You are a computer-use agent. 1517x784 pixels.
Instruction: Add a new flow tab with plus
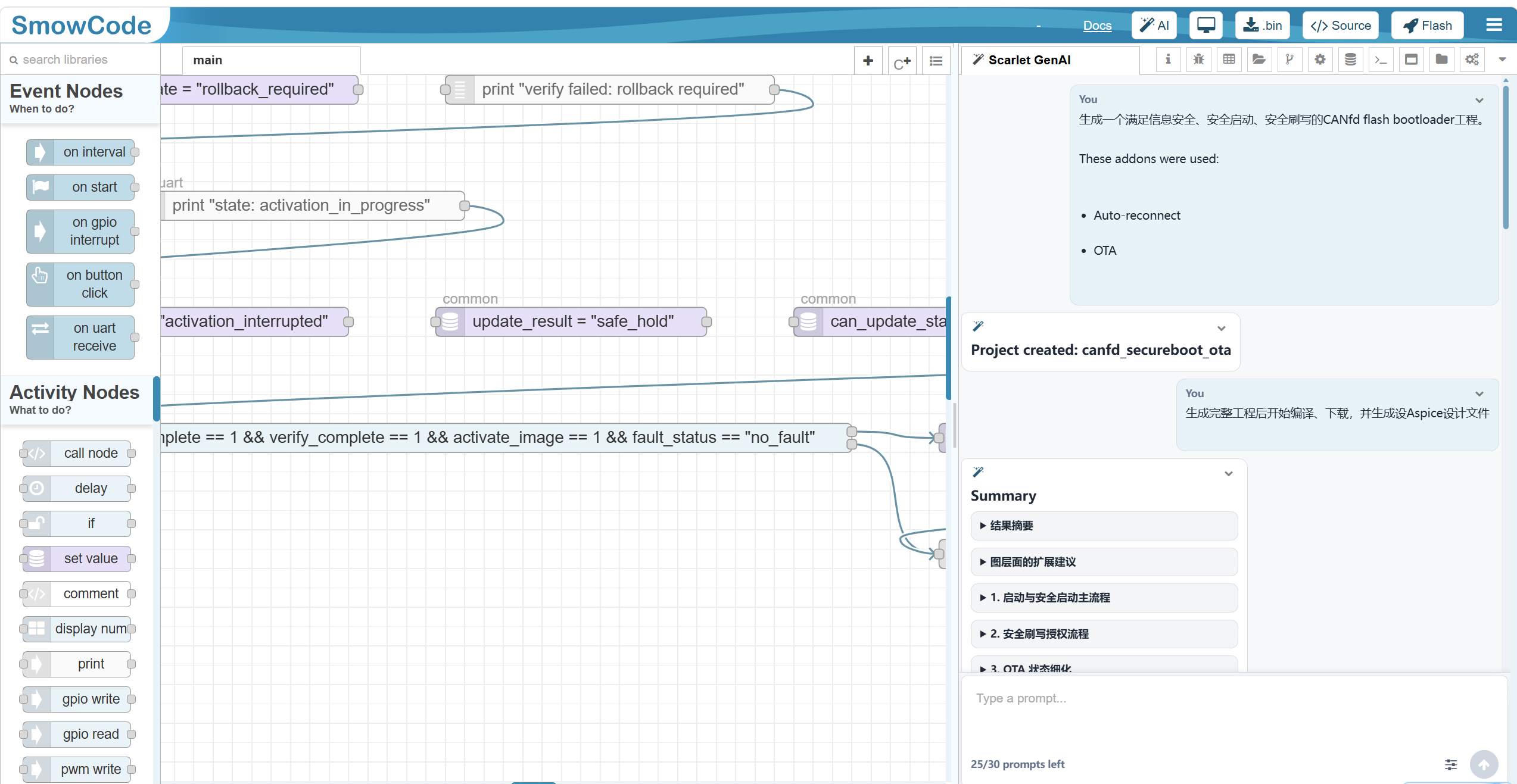click(868, 60)
